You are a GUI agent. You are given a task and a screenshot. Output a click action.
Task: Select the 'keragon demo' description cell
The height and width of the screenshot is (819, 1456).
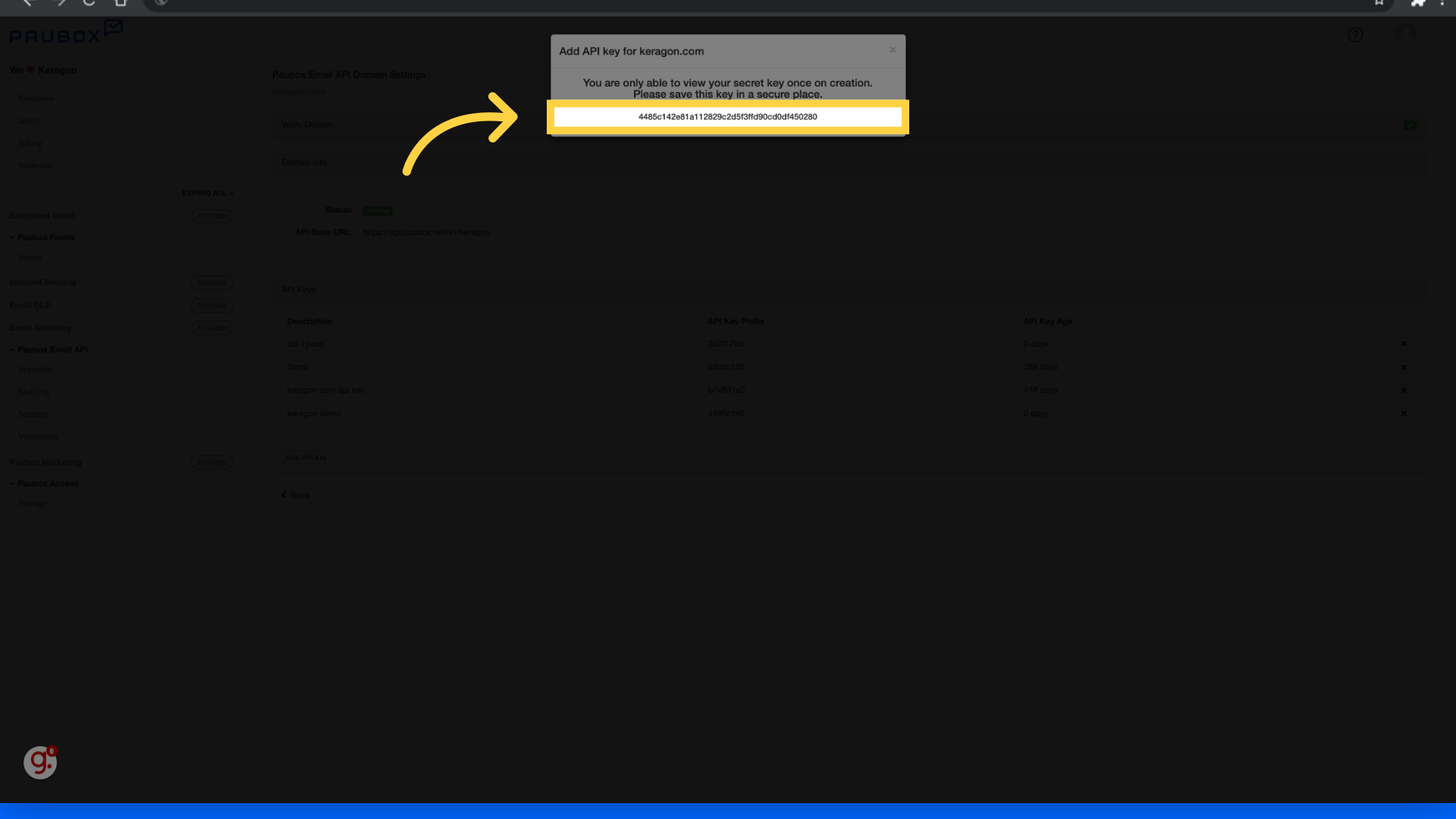tap(314, 414)
